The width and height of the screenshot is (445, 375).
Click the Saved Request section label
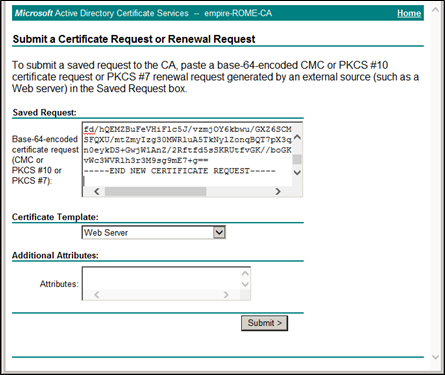[44, 112]
